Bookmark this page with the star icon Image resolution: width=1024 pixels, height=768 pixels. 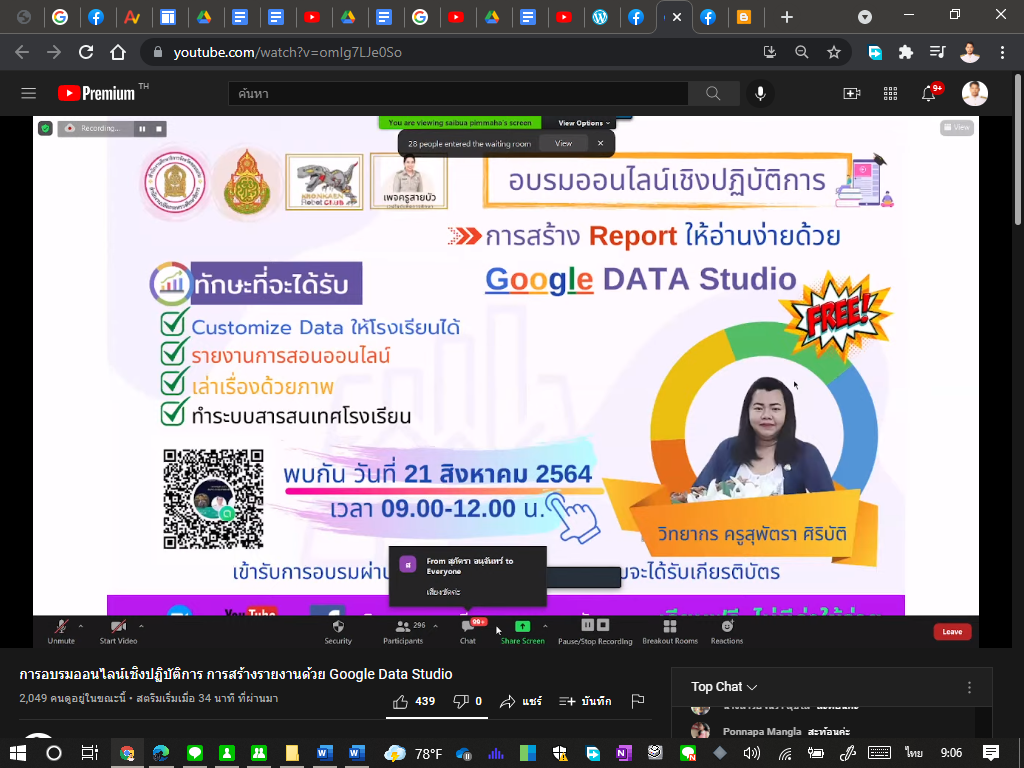click(x=834, y=52)
